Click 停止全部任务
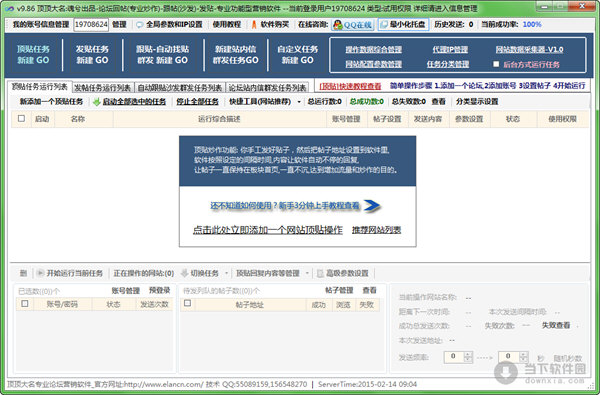Viewport: 600px width, 395px height. (x=197, y=102)
